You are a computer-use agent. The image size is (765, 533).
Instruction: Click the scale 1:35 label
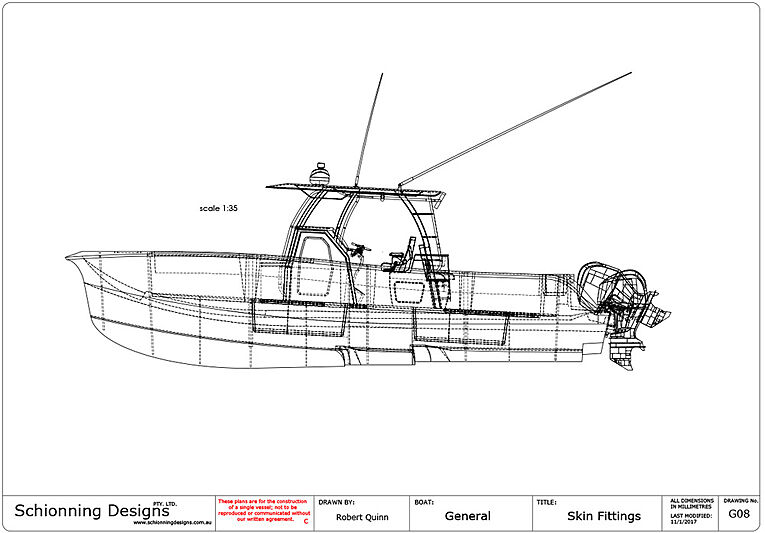pos(218,209)
